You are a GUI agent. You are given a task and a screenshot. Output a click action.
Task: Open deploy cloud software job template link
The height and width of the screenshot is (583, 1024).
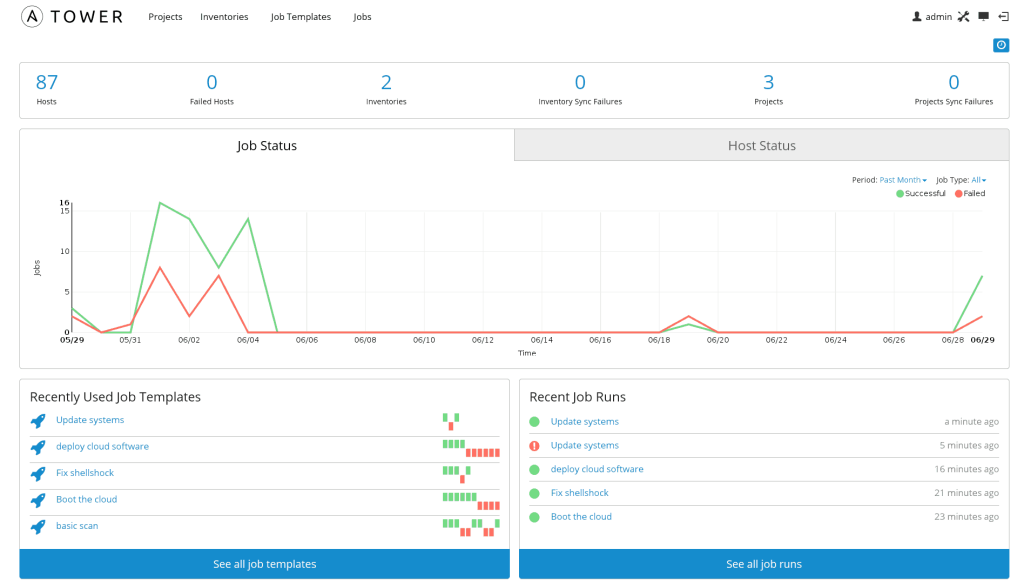coord(102,446)
